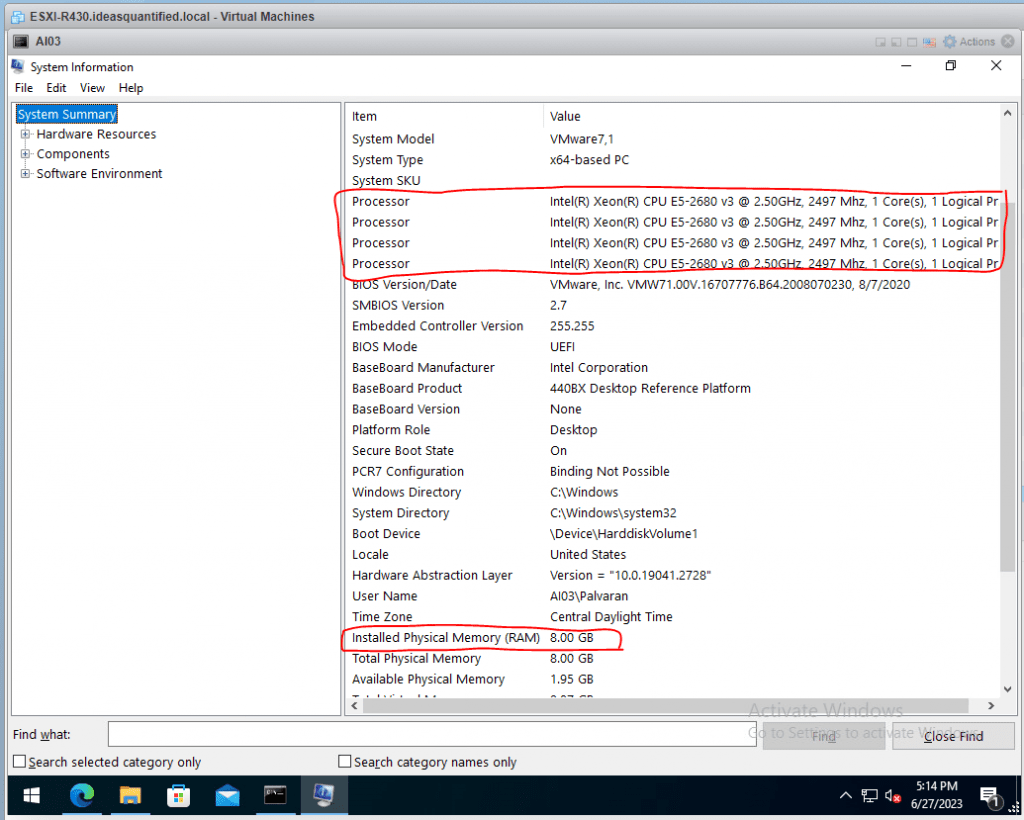Select the Installed Physical Memory (RAM) row

click(673, 638)
